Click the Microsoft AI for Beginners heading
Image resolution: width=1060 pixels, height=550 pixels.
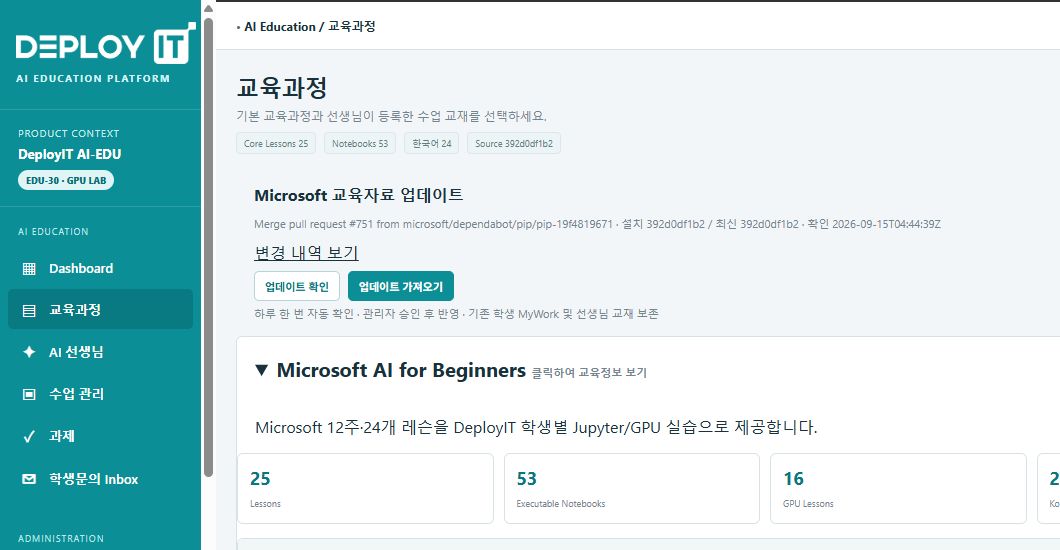[x=401, y=370]
